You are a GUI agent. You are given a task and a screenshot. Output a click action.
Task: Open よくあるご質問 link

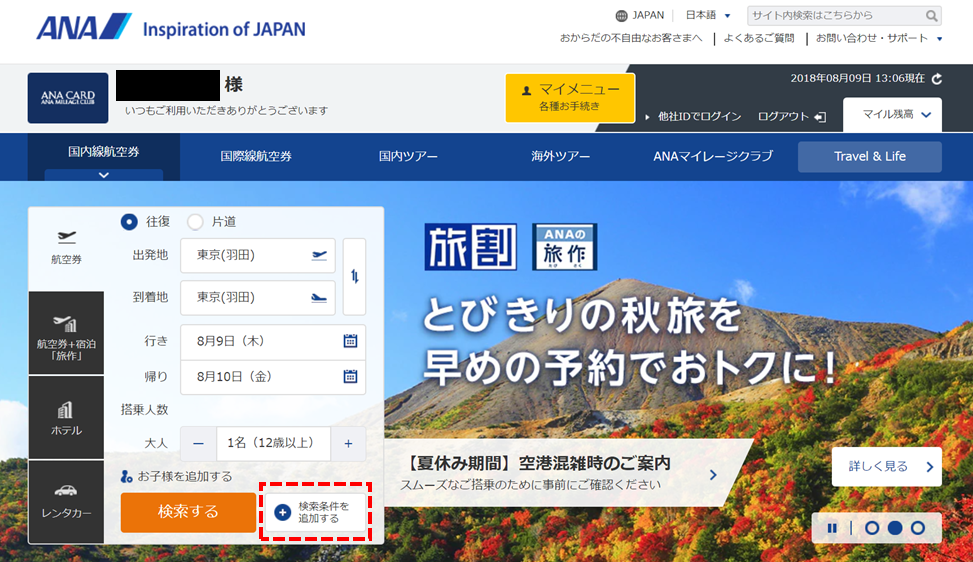759,38
